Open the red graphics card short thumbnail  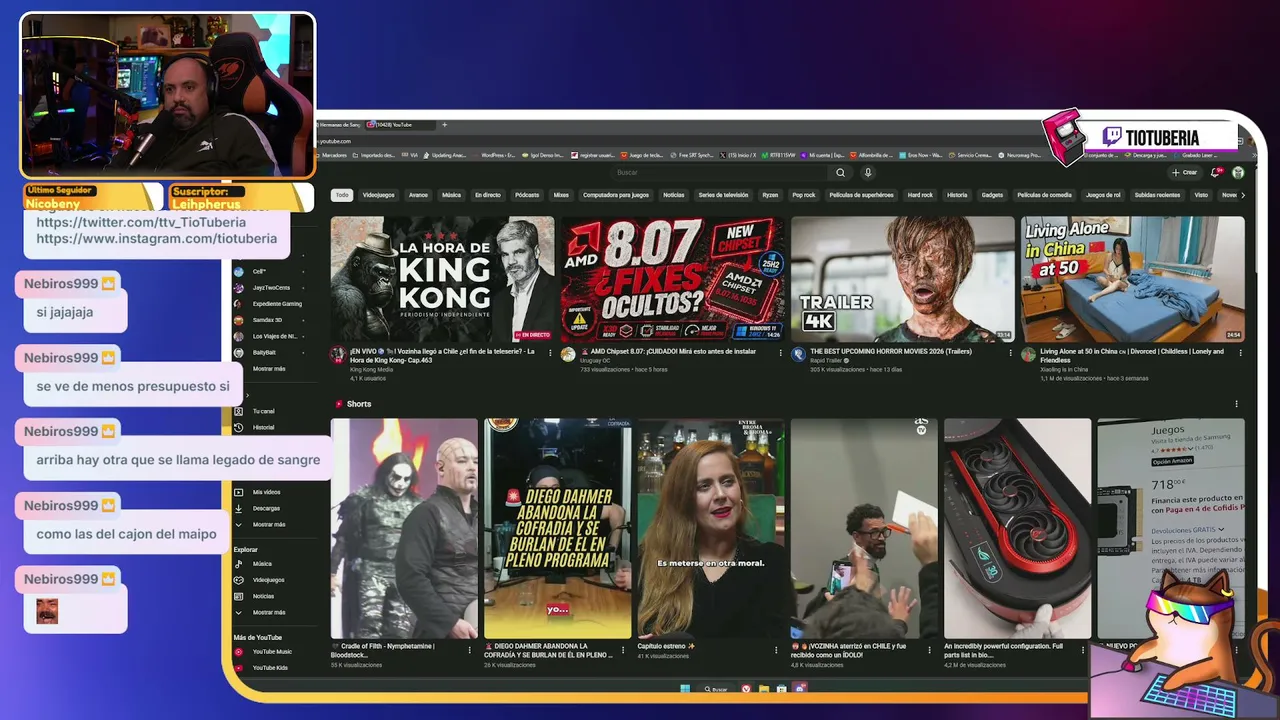(1018, 528)
